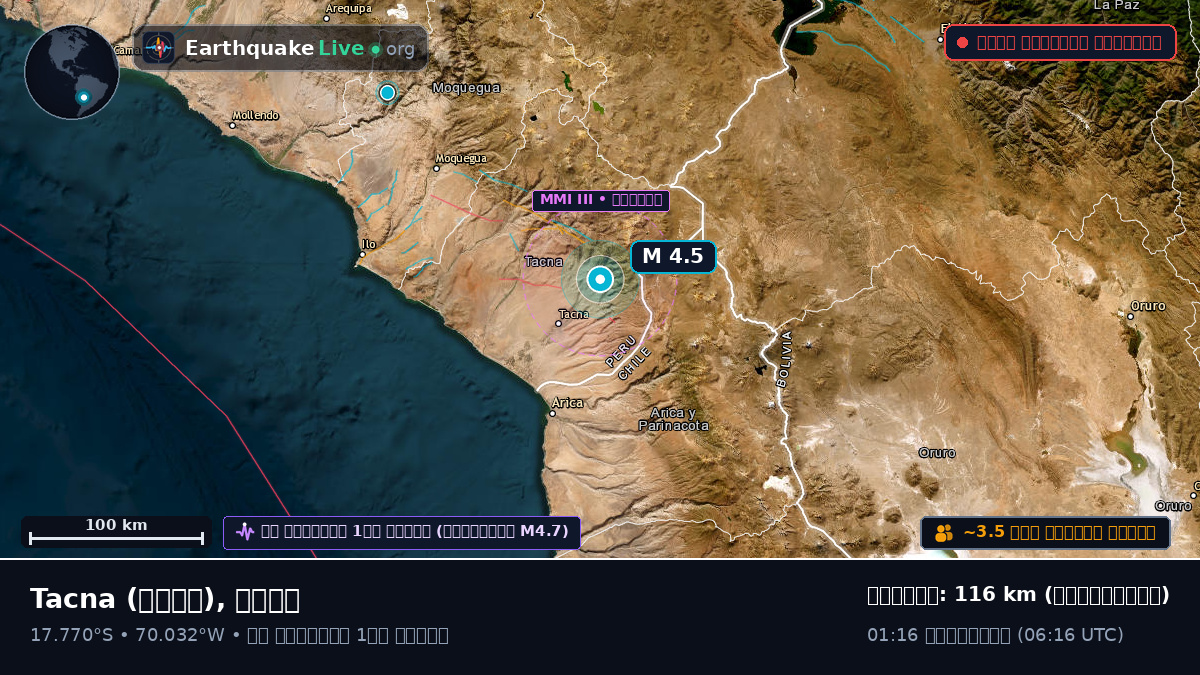Image resolution: width=1200 pixels, height=675 pixels.
Task: Click the people icon in the population badge
Action: 944,533
